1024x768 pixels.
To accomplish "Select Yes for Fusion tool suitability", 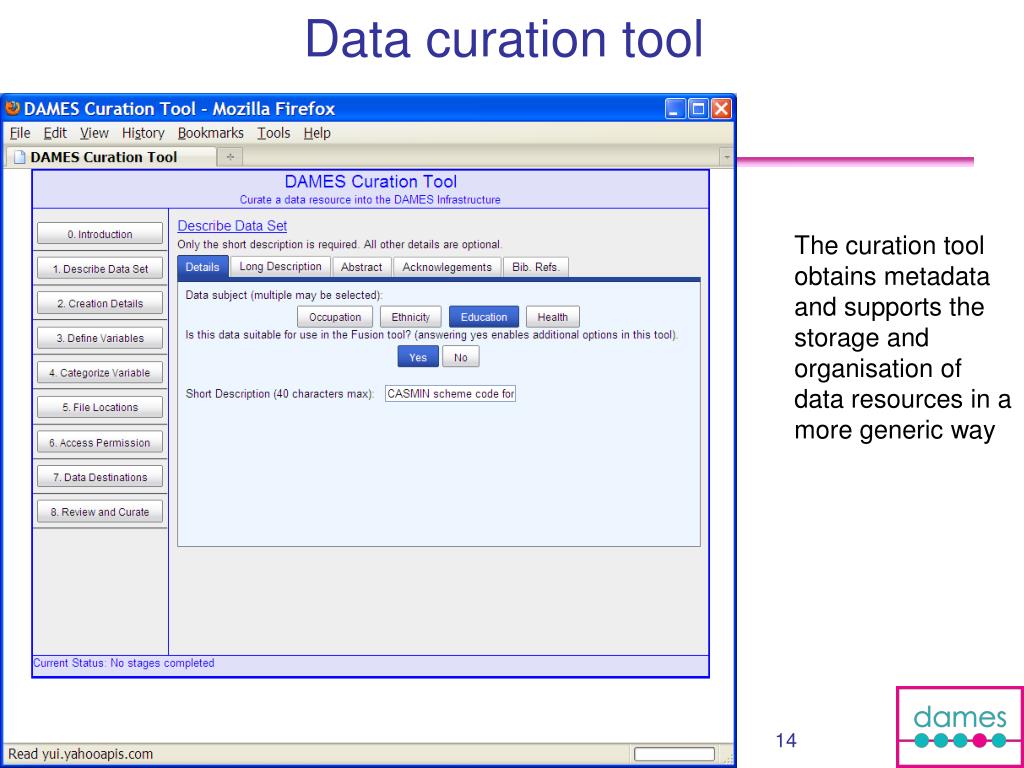I will (x=418, y=357).
